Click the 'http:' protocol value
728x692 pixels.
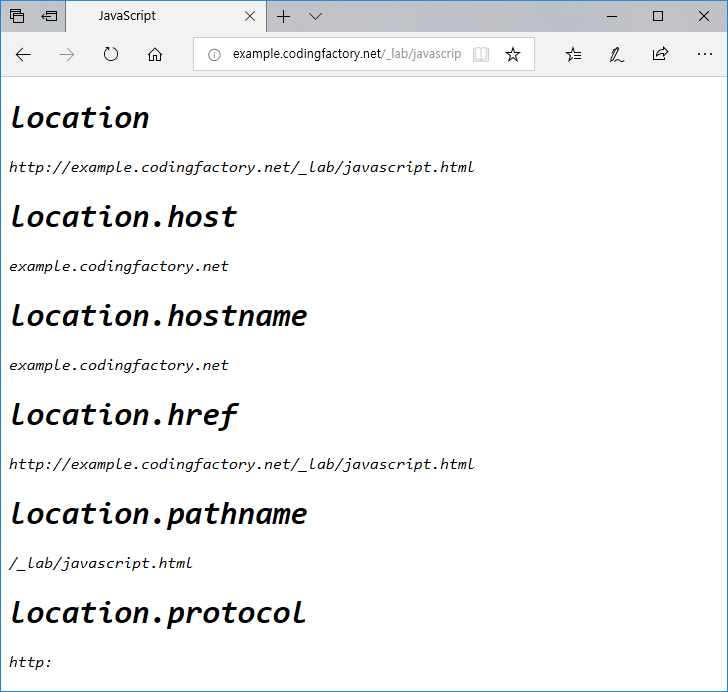30,662
